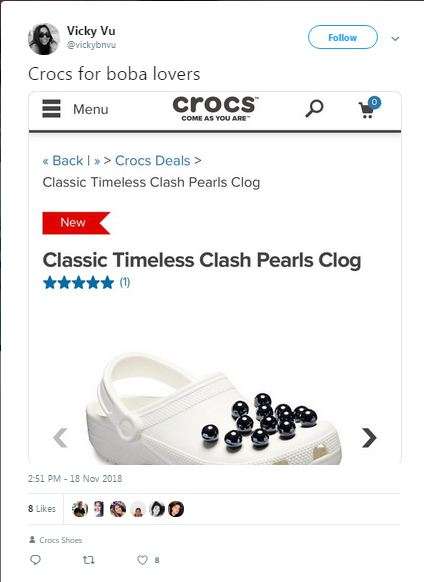This screenshot has height=582, width=424.
Task: Open Vicky Vu's profile avatar
Action: (x=44, y=39)
